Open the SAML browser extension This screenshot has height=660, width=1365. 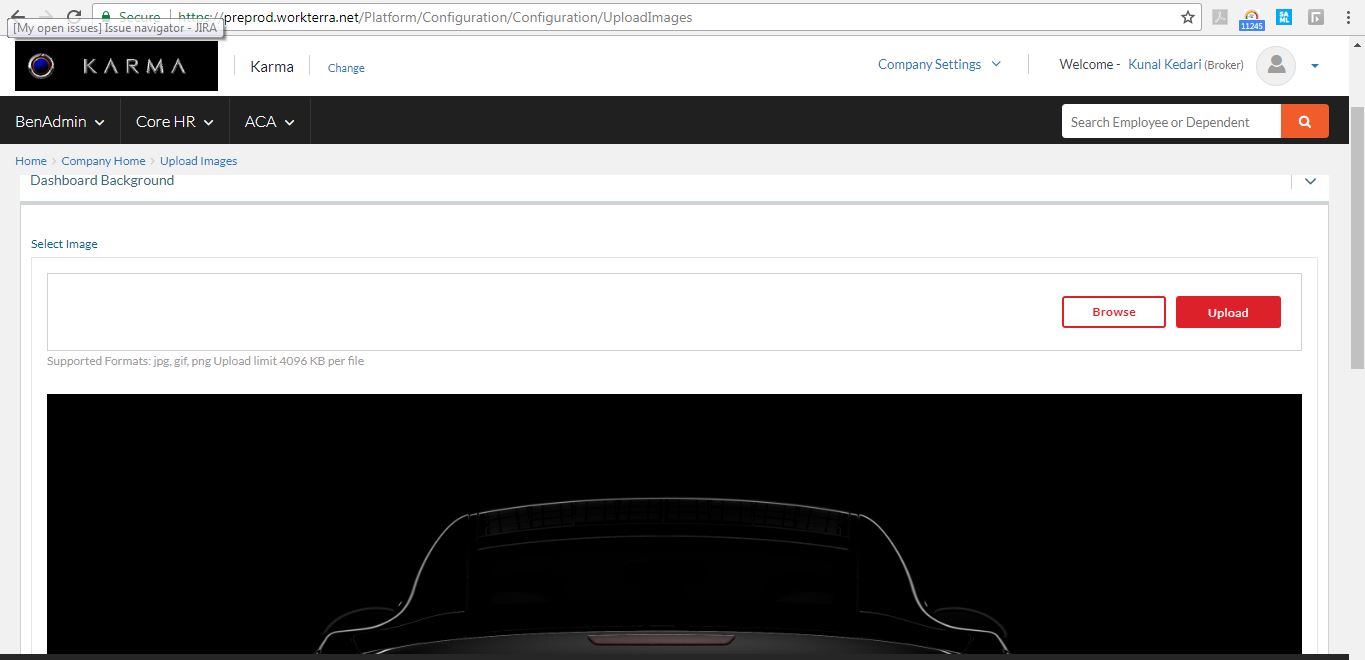point(1284,17)
